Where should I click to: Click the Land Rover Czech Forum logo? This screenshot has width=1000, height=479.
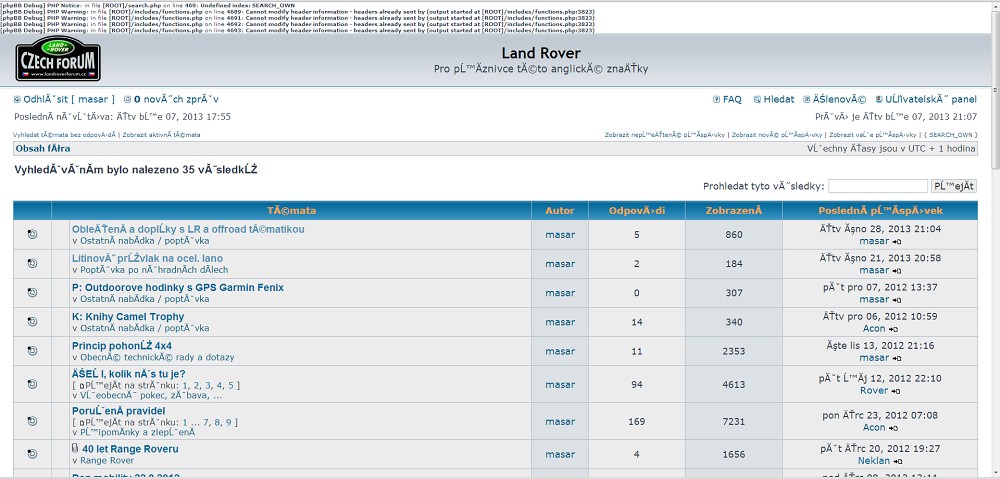pos(58,62)
